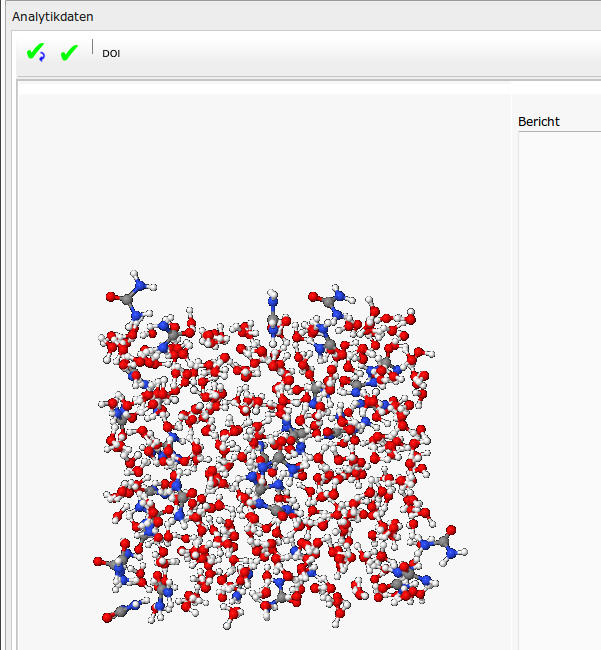Click the plain green checkmark icon
This screenshot has width=601, height=650.
coord(69,52)
